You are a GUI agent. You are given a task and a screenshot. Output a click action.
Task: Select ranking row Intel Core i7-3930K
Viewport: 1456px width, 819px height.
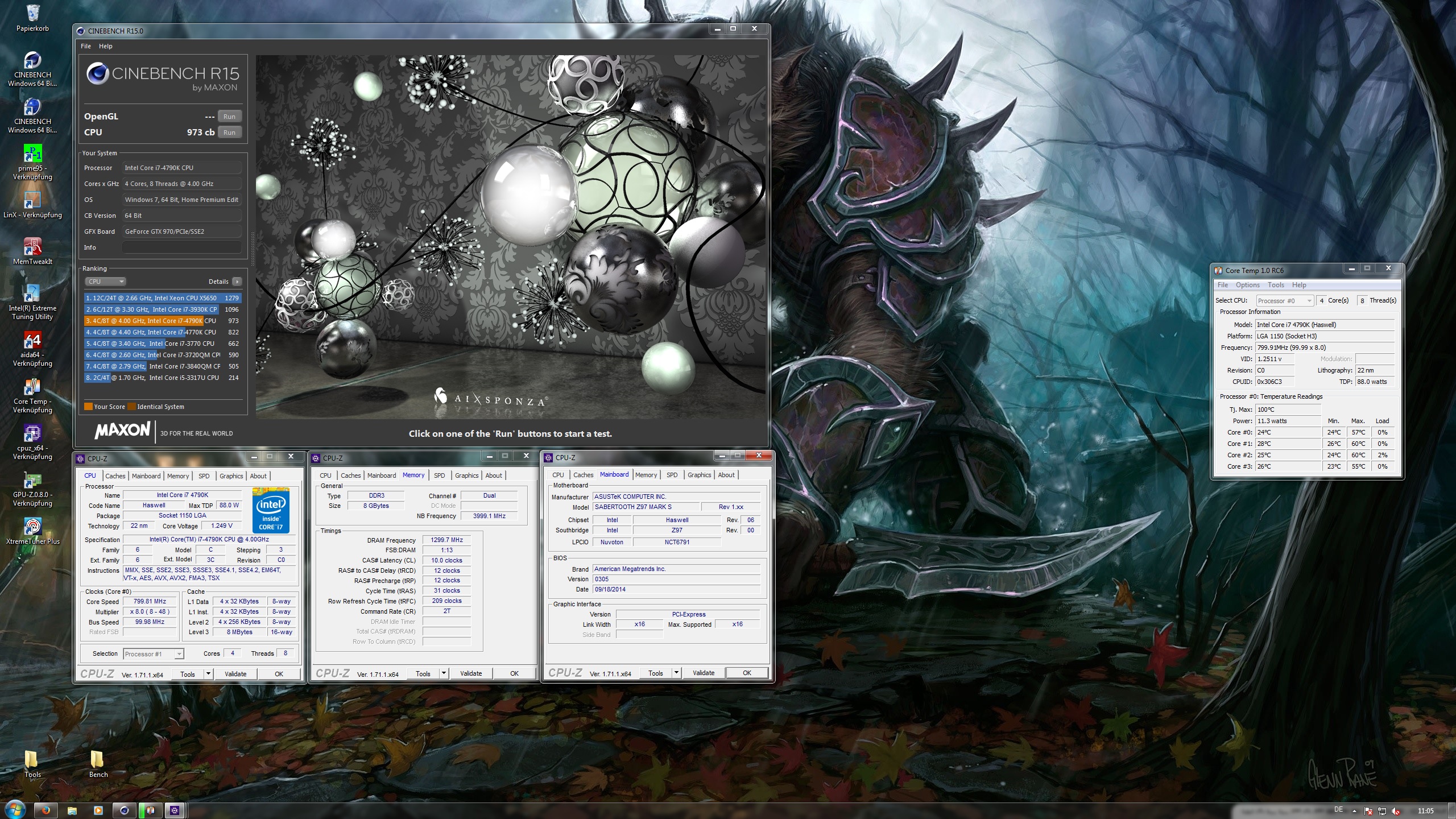[x=163, y=309]
